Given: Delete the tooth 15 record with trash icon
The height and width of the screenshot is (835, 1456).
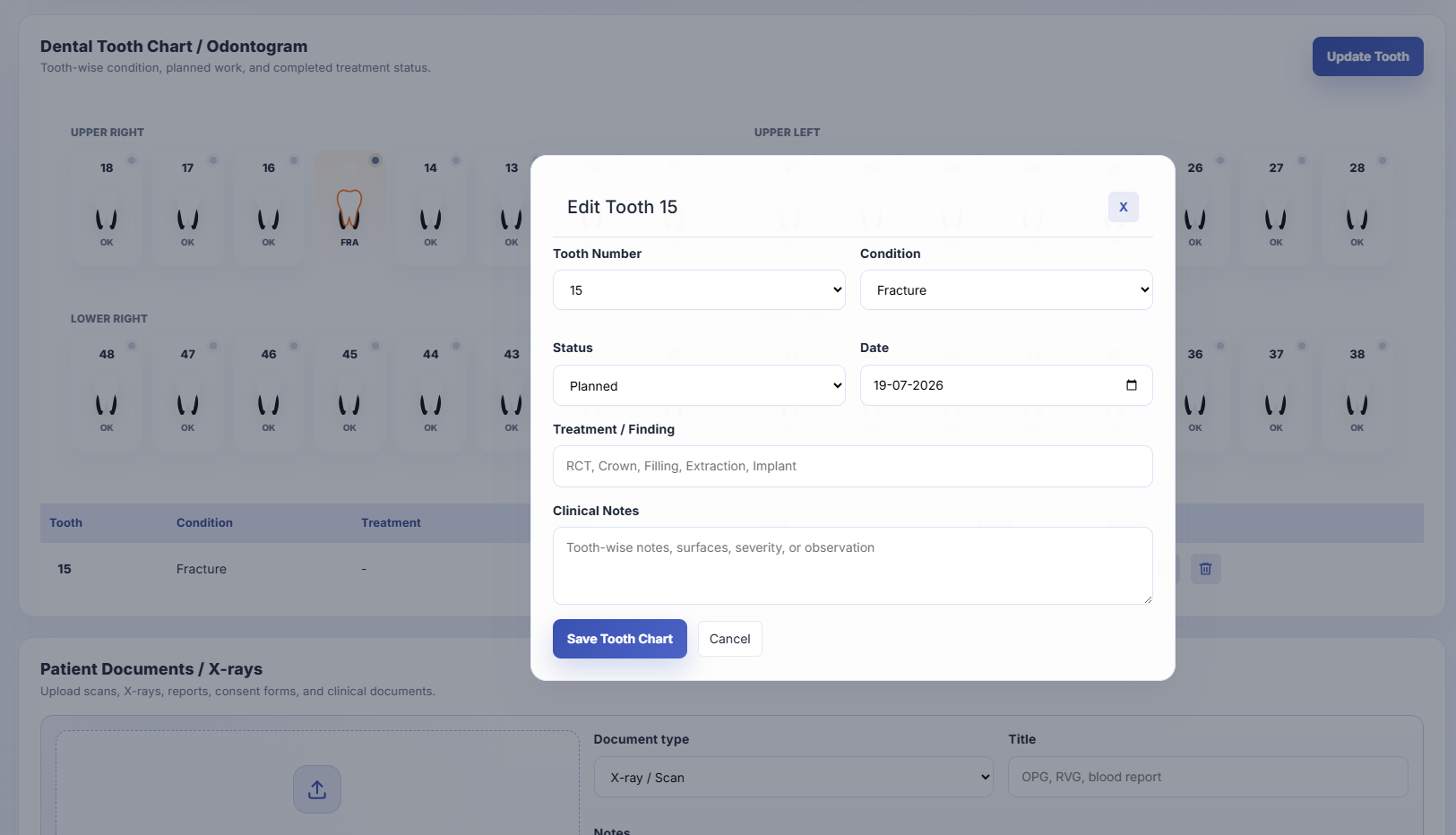Looking at the screenshot, I should pyautogui.click(x=1206, y=569).
